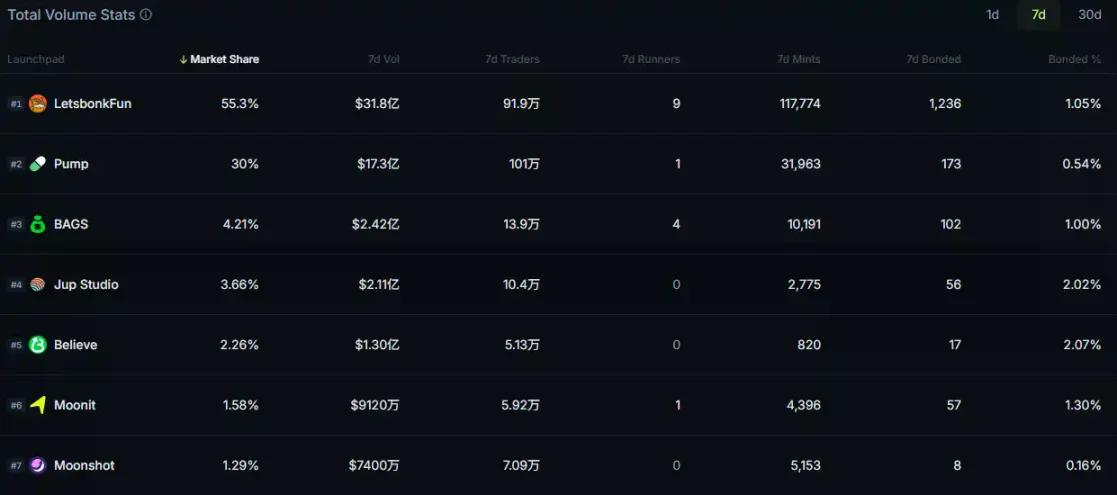Viewport: 1117px width, 495px height.
Task: Click the #1 rank badge
Action: click(16, 104)
